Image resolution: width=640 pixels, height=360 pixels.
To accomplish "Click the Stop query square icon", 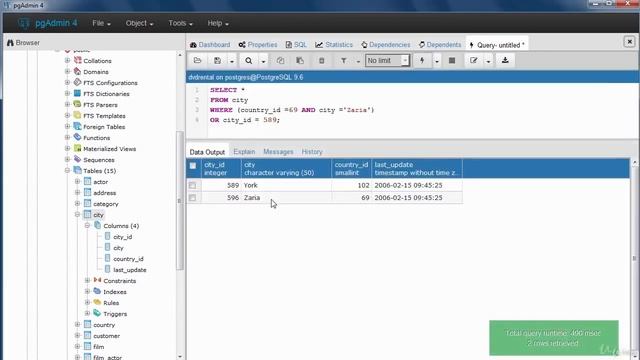I will 452,61.
